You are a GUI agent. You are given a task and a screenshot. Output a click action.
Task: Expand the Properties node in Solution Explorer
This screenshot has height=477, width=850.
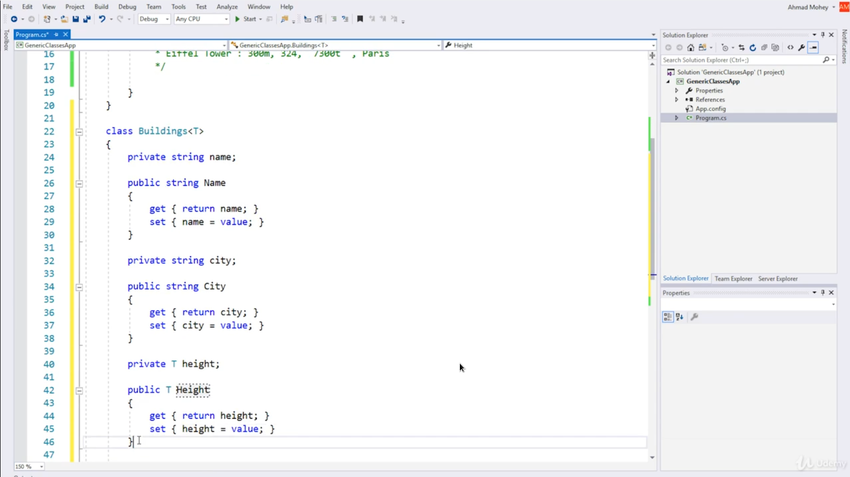[677, 91]
